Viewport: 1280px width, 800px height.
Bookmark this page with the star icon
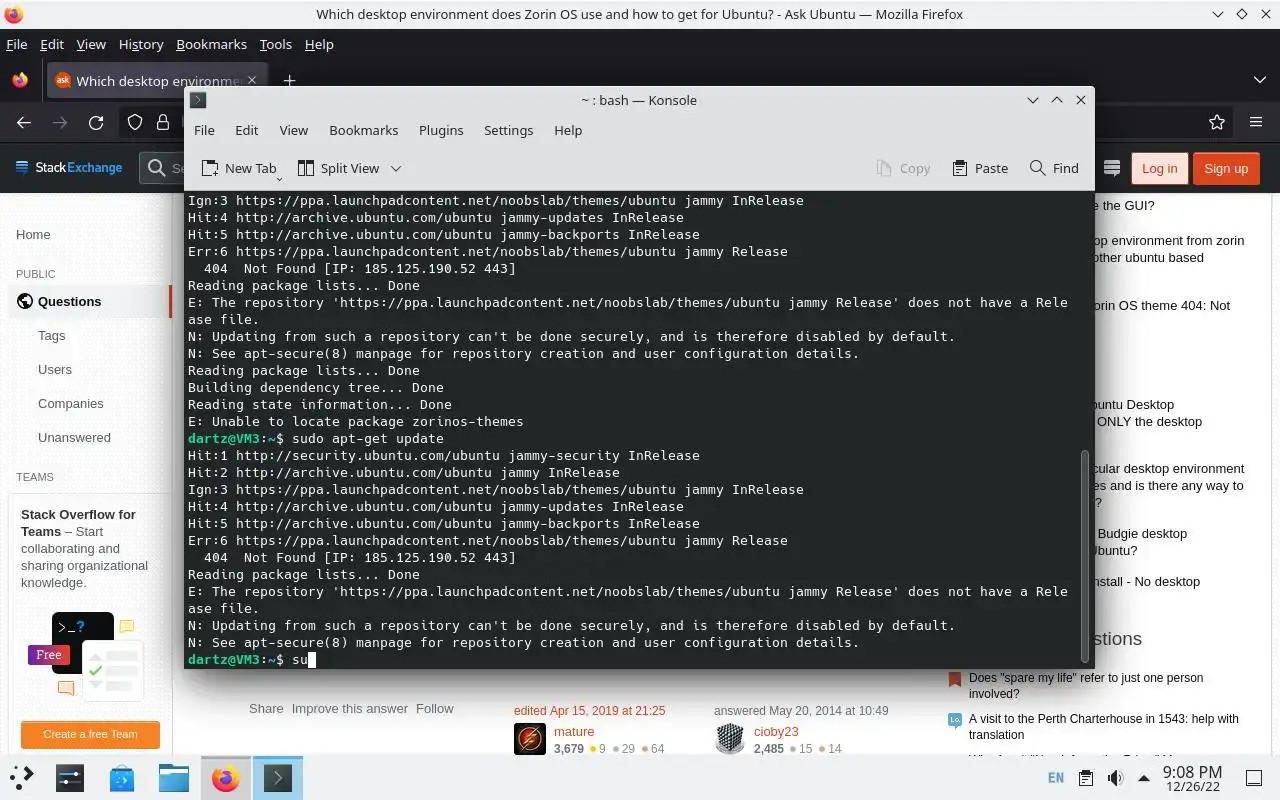point(1217,122)
